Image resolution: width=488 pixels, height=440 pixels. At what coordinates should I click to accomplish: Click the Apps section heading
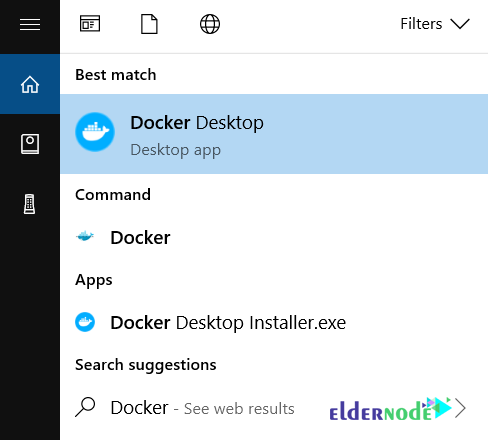tap(94, 280)
